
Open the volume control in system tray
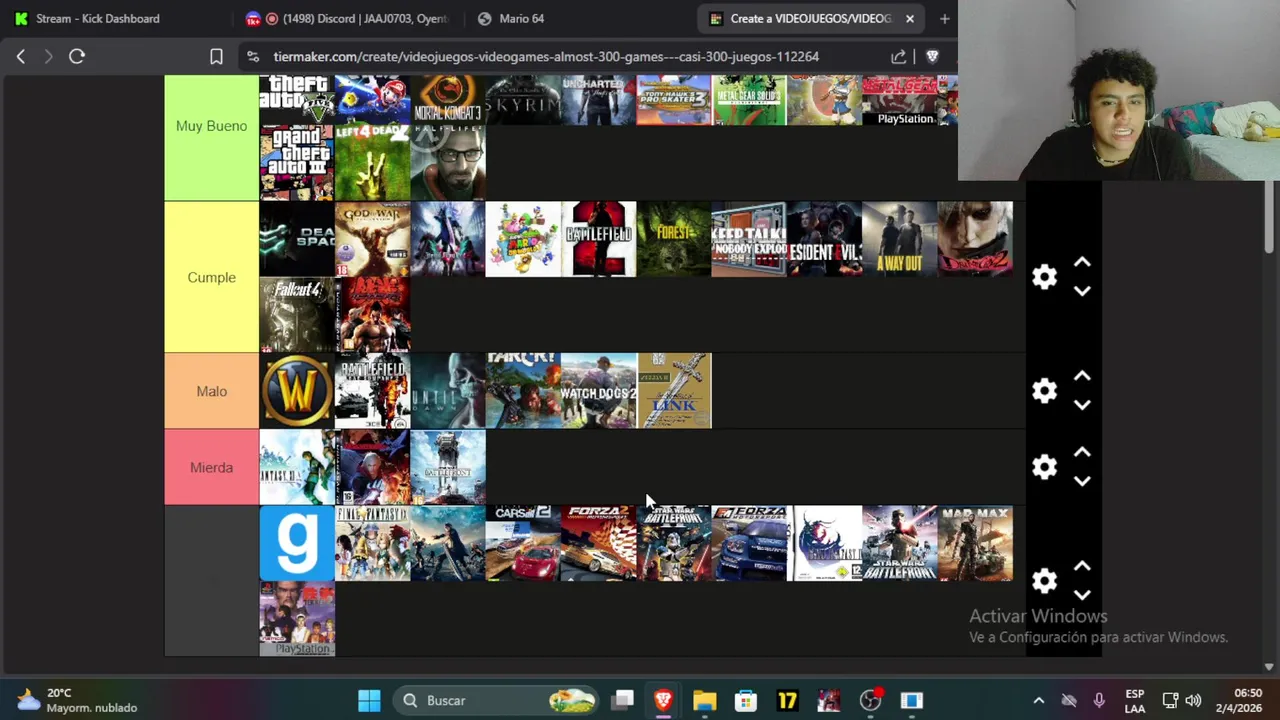[1193, 700]
